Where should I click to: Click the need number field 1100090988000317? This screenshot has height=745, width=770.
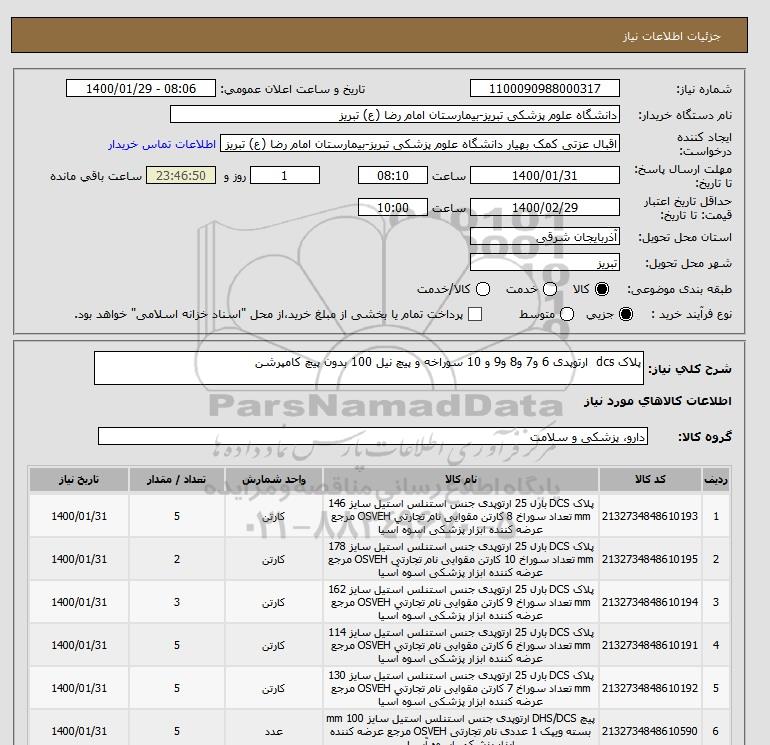pos(545,88)
